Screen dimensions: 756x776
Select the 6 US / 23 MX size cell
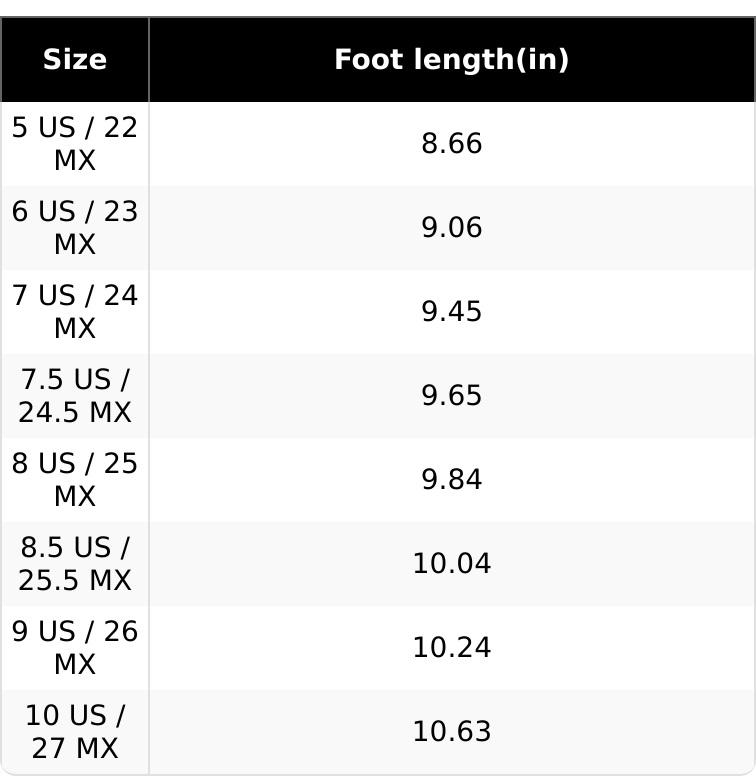click(75, 228)
